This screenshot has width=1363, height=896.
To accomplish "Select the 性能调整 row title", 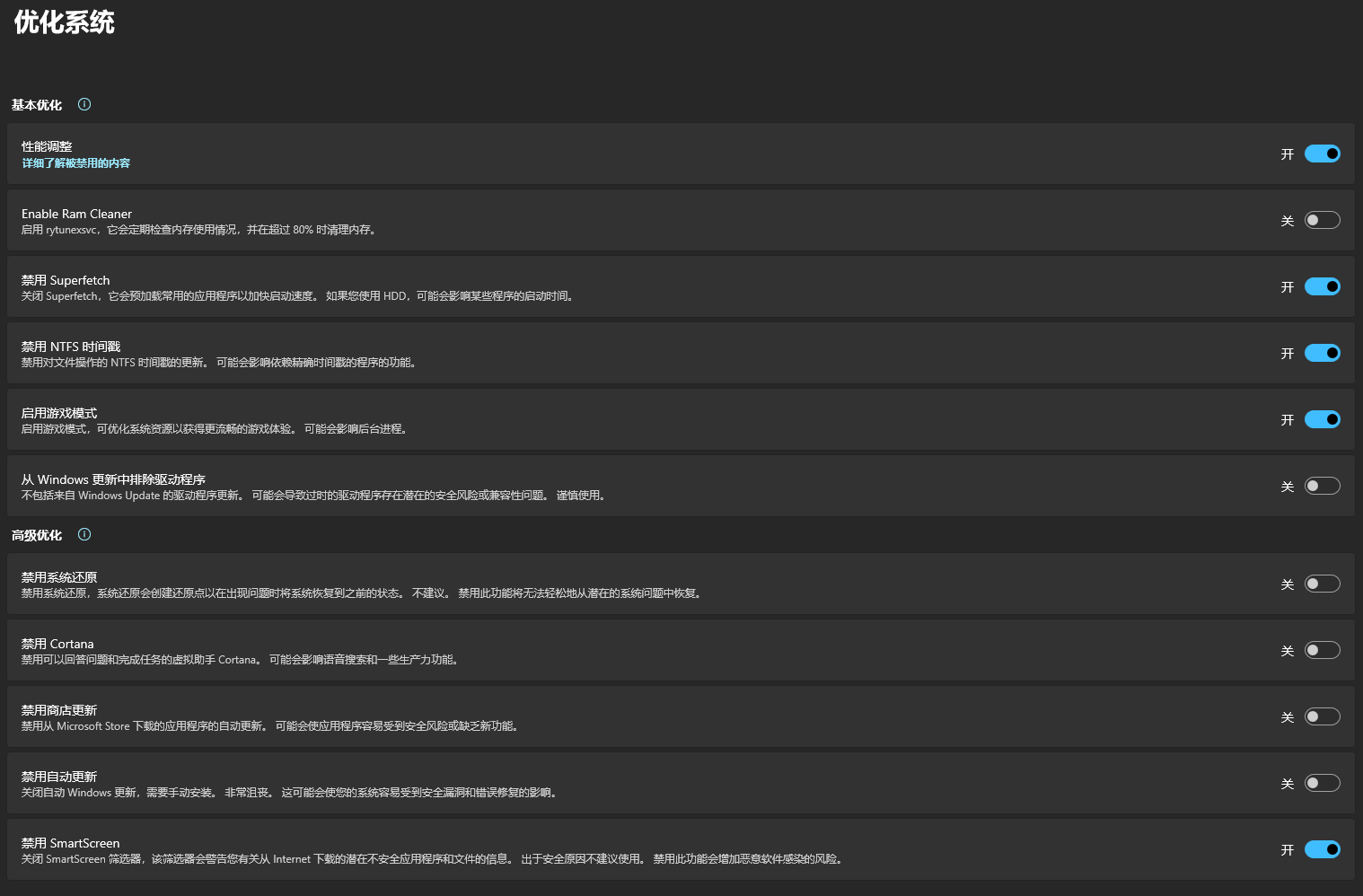I will pyautogui.click(x=47, y=146).
